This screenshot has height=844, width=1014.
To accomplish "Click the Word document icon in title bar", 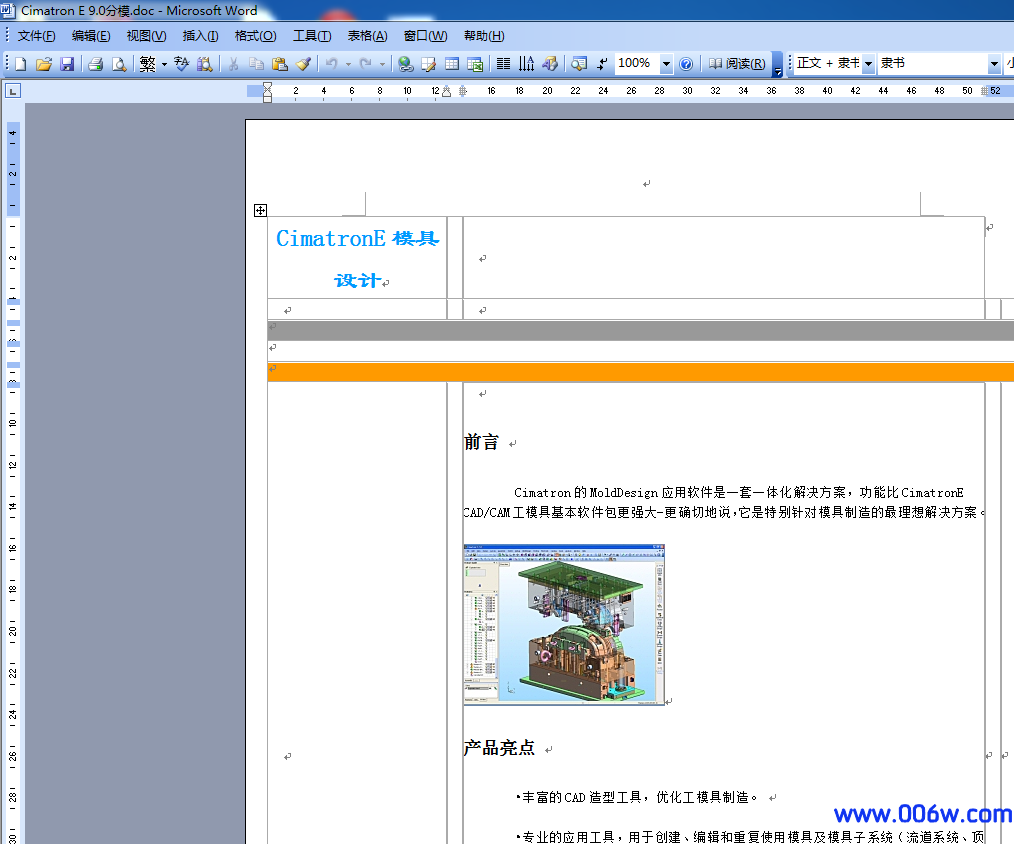I will point(8,10).
